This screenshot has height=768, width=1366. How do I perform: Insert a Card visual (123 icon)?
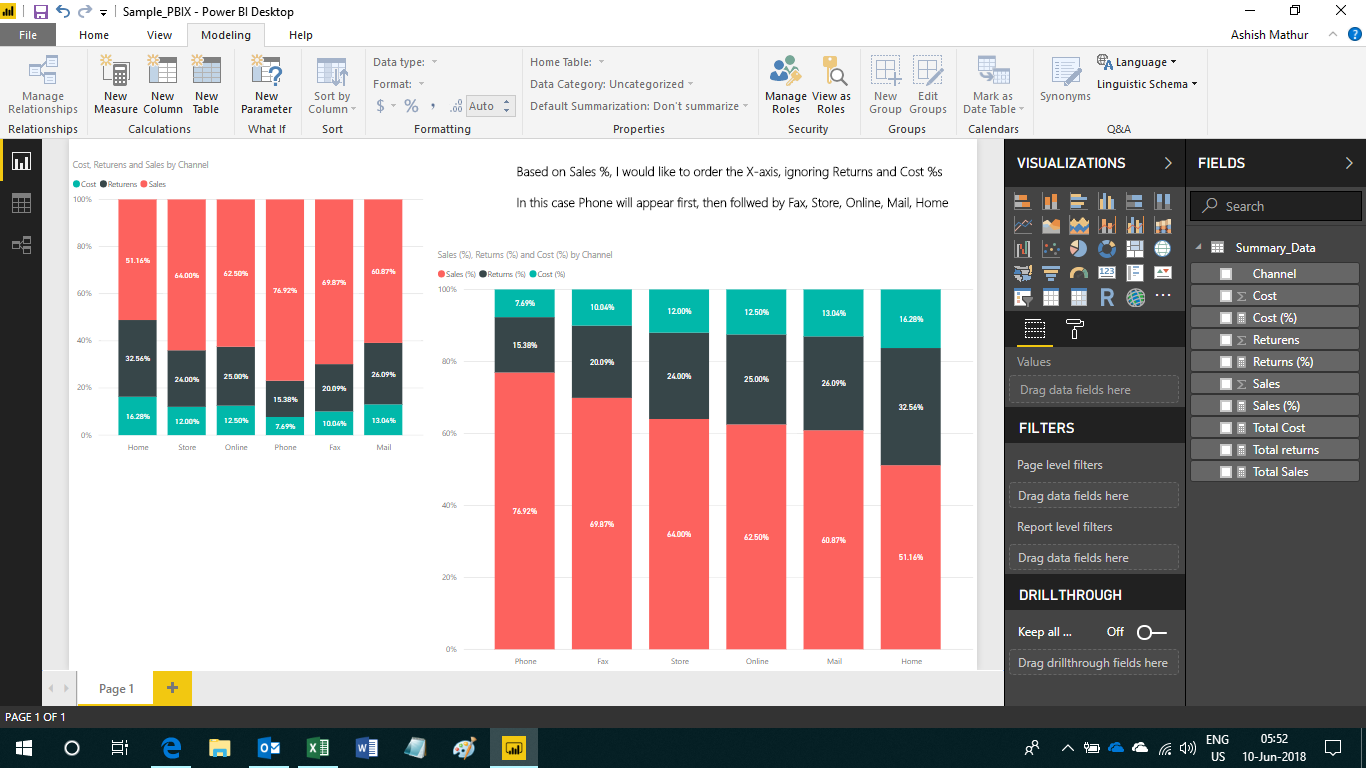(1107, 273)
